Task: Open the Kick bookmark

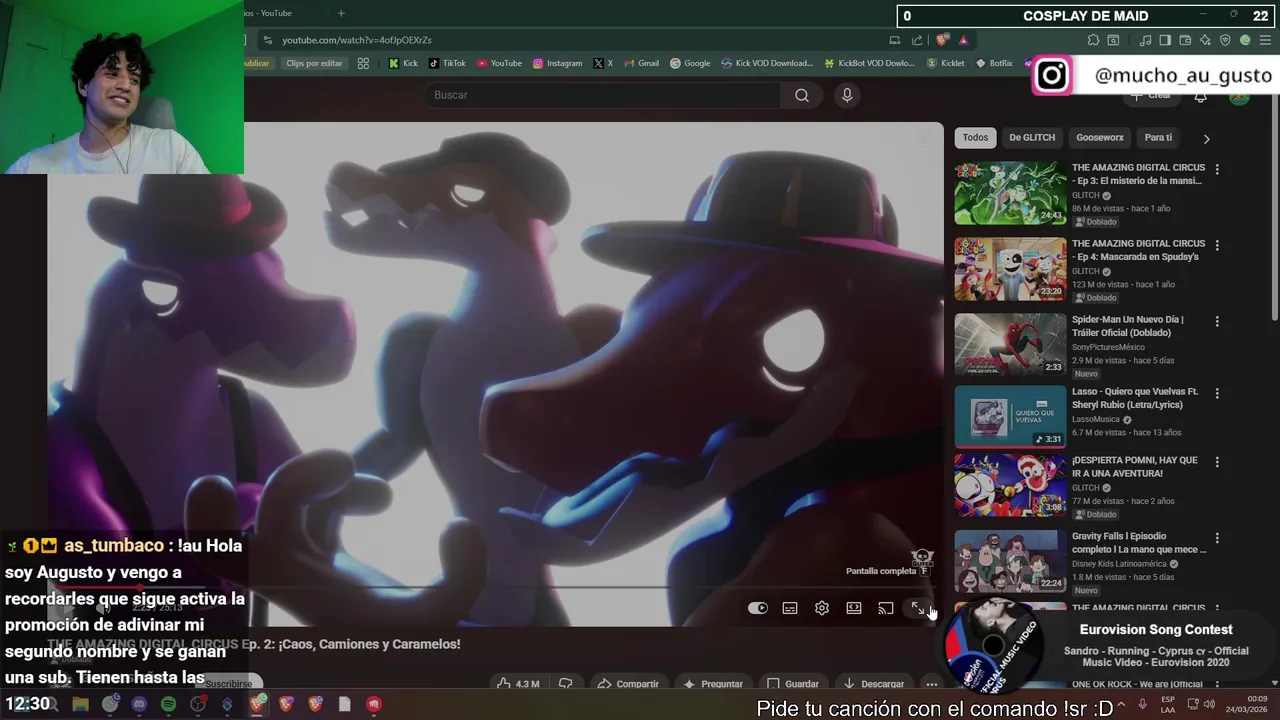Action: [404, 63]
